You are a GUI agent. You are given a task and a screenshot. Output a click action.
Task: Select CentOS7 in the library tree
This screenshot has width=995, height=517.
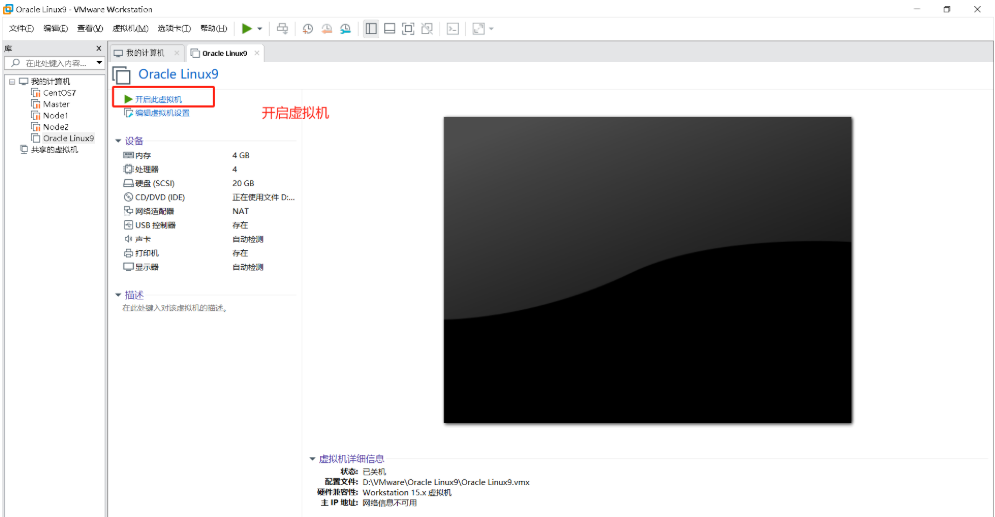click(x=59, y=93)
